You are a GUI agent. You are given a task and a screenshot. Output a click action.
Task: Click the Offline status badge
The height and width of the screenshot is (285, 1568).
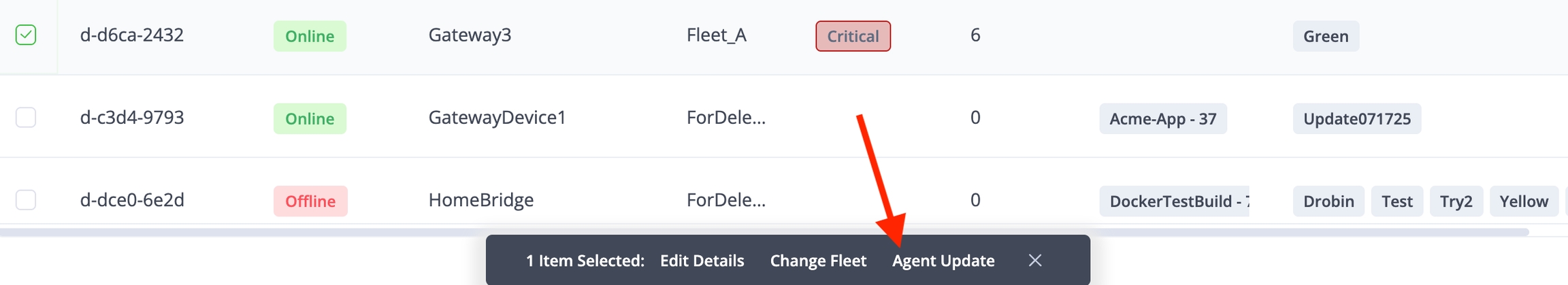click(x=310, y=201)
